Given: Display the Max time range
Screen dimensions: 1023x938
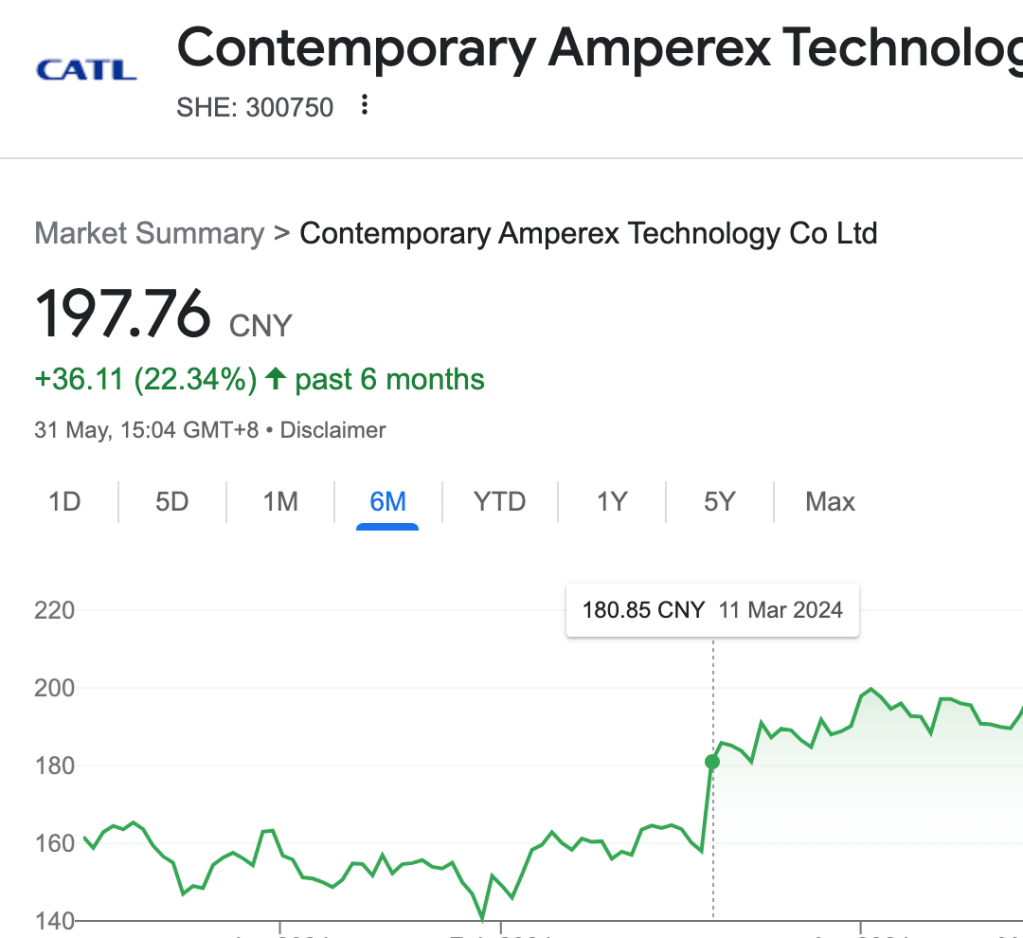Looking at the screenshot, I should click(830, 501).
